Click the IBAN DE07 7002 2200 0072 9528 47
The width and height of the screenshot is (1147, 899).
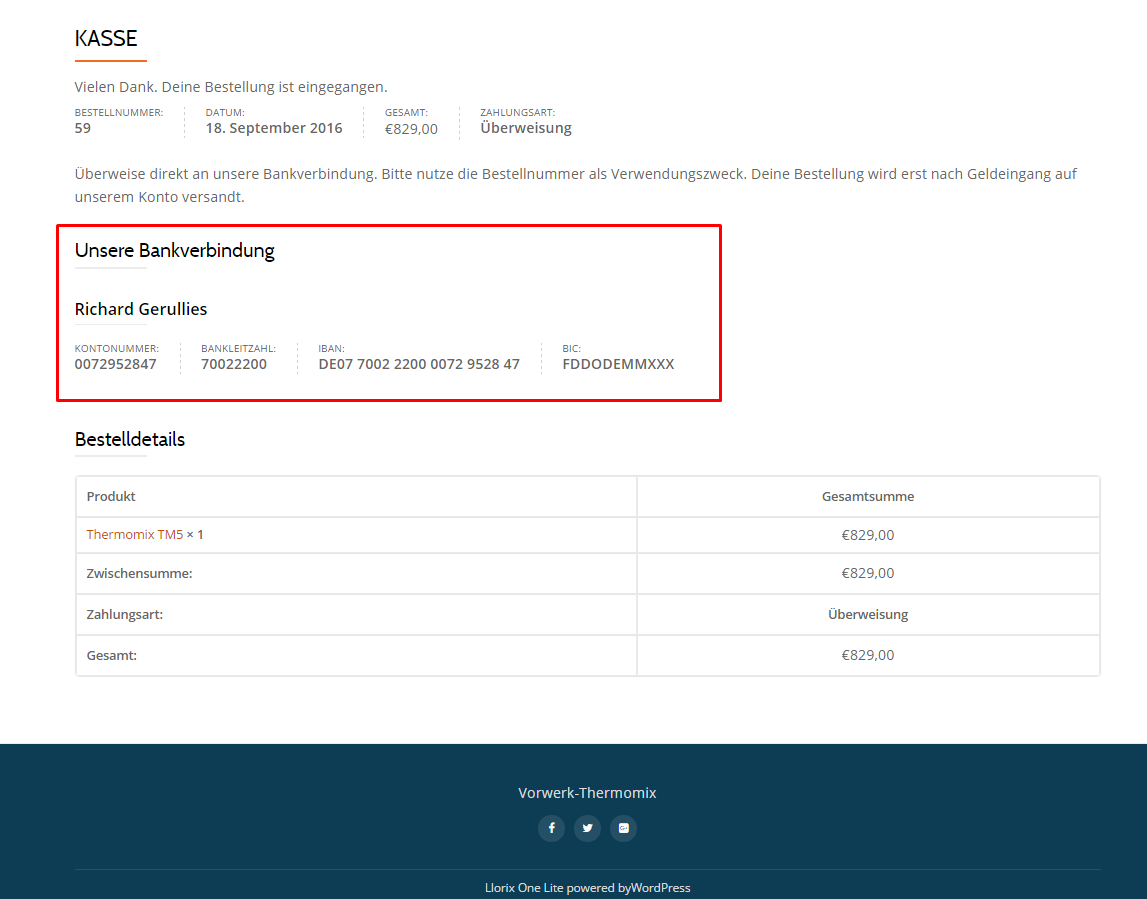coord(419,364)
